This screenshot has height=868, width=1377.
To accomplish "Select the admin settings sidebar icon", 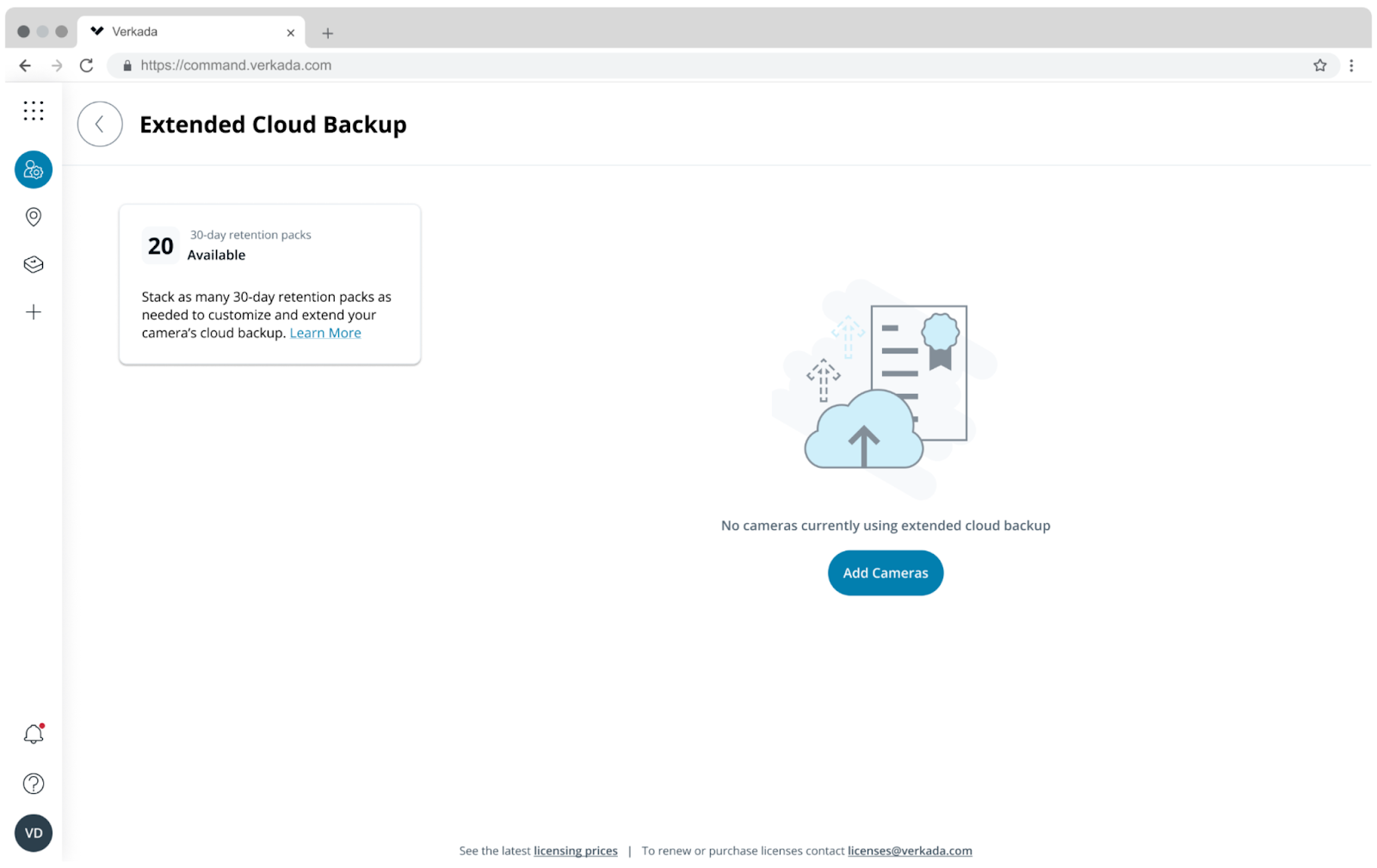I will 34,170.
